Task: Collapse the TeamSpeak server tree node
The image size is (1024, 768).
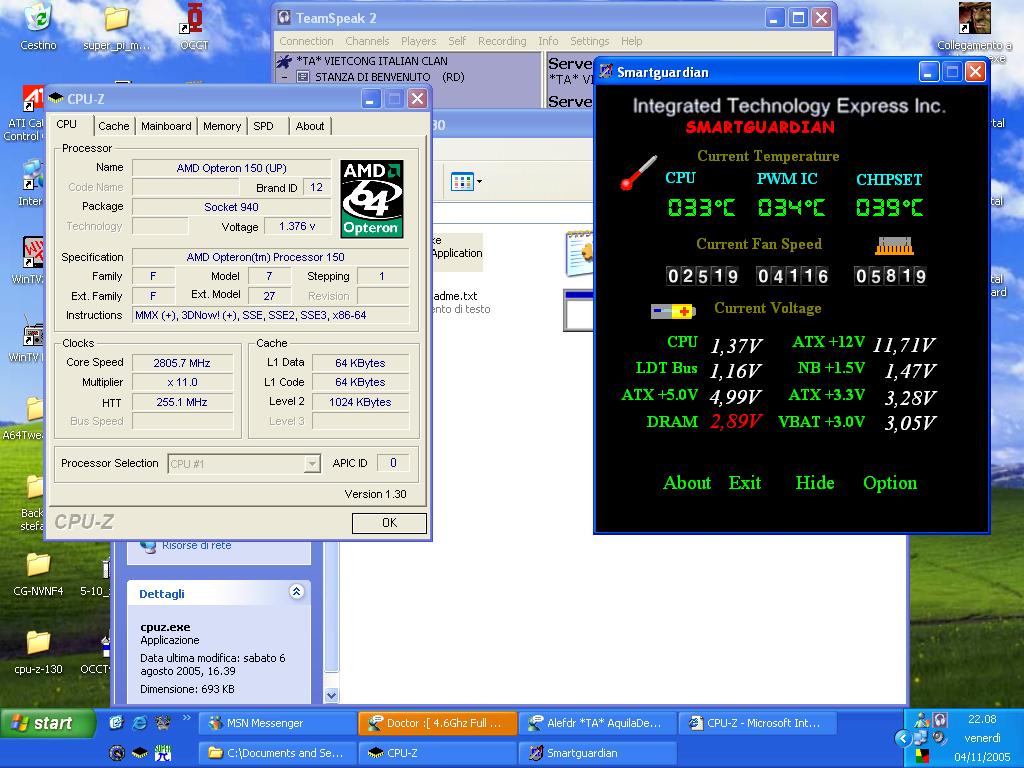Action: [x=284, y=77]
